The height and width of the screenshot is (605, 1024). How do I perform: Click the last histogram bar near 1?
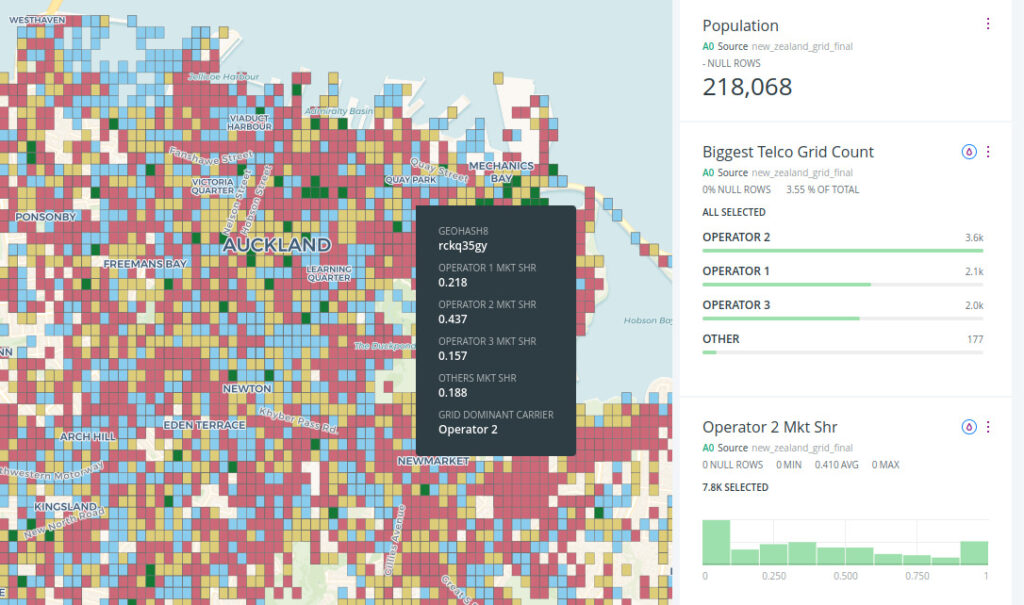tap(974, 553)
